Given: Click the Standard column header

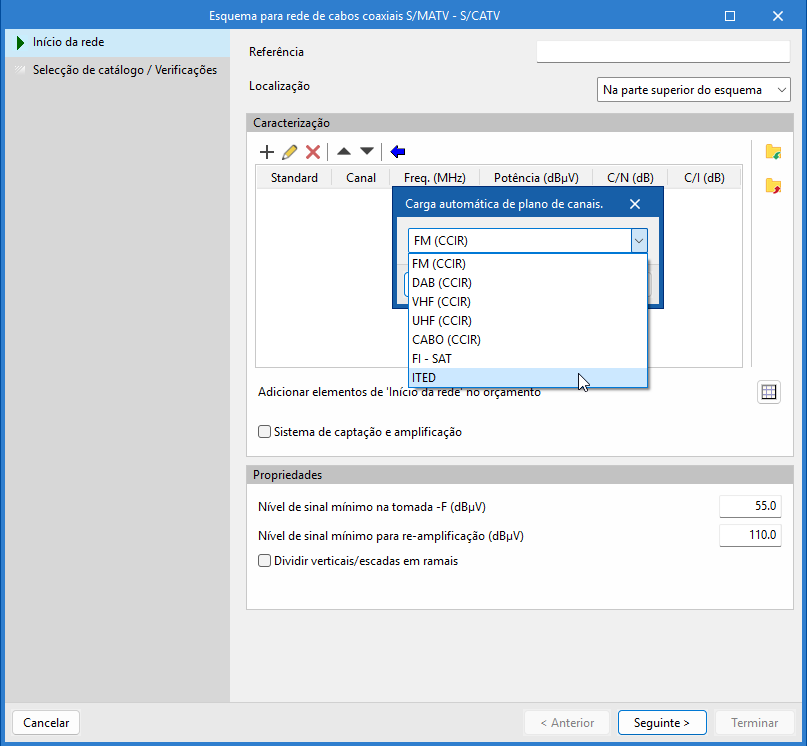Looking at the screenshot, I should pyautogui.click(x=294, y=178).
